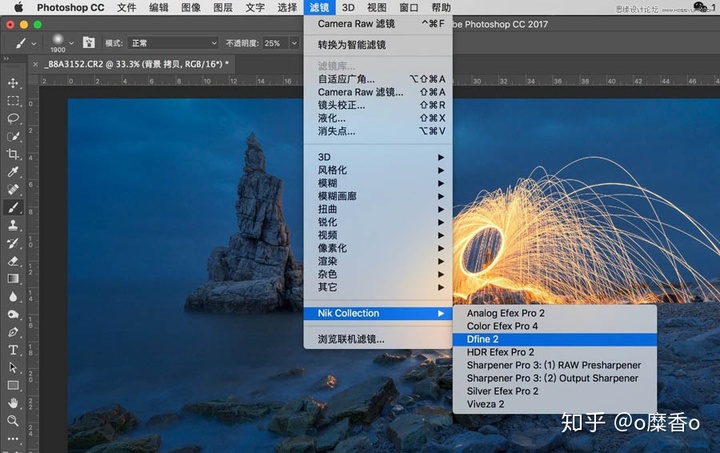Expand the 渲染 submenu
The image size is (720, 453).
pos(378,261)
